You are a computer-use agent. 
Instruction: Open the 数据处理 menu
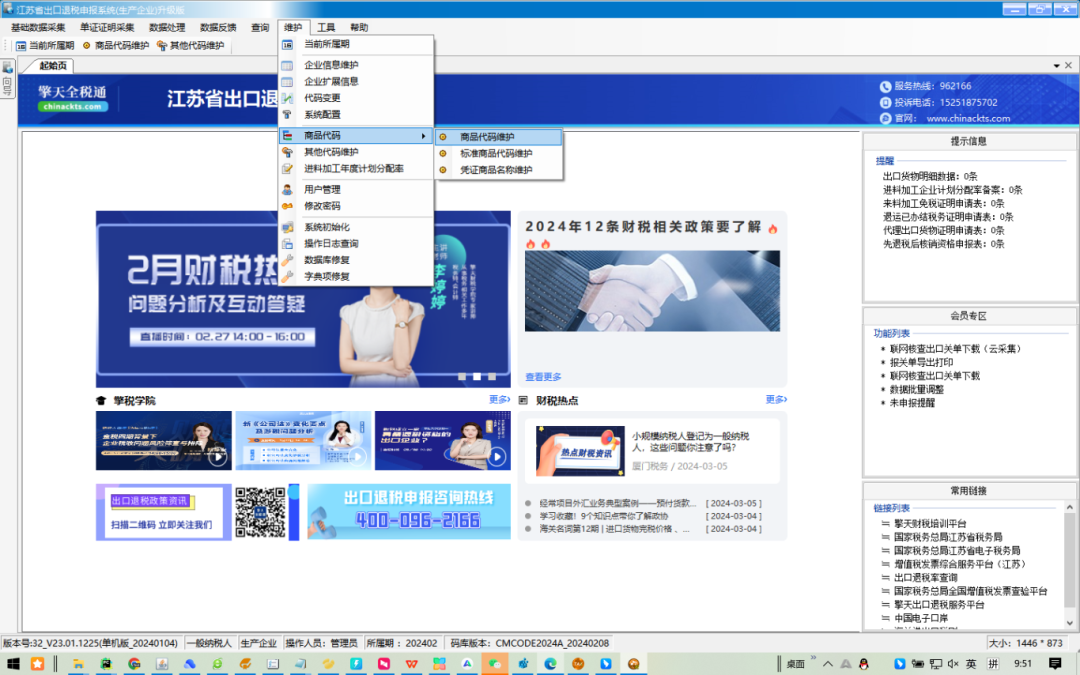pyautogui.click(x=167, y=28)
